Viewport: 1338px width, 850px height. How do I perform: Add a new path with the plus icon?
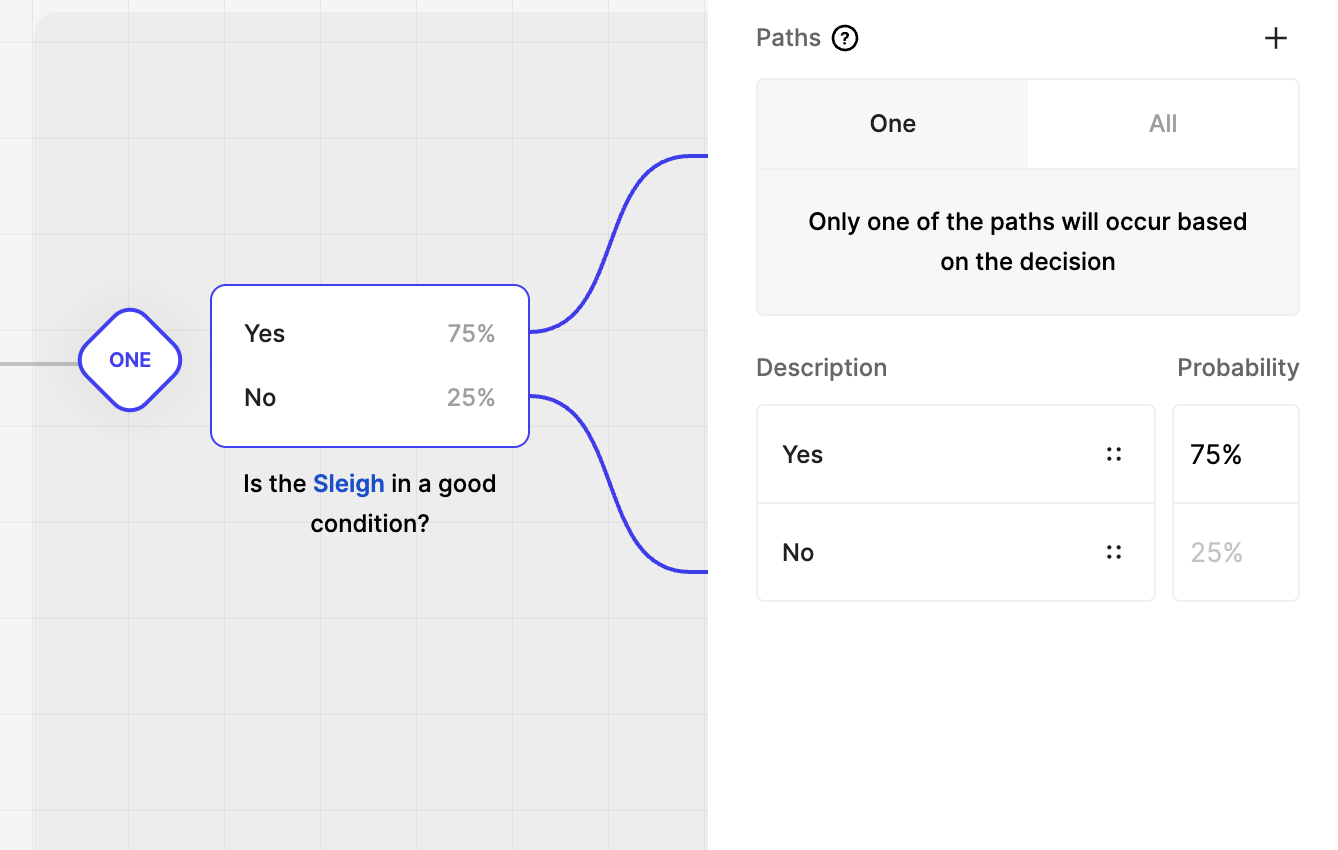click(x=1275, y=39)
